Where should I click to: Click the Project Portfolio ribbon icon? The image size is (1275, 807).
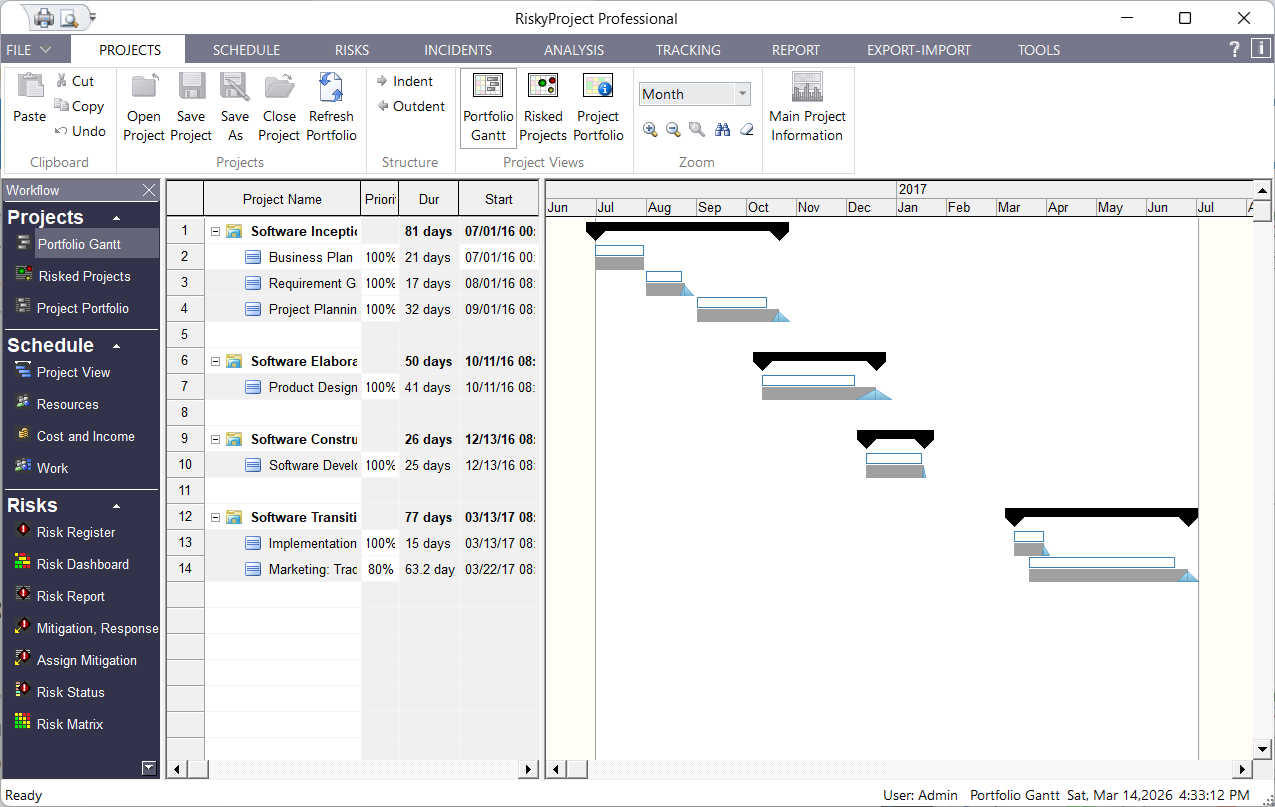pos(598,88)
